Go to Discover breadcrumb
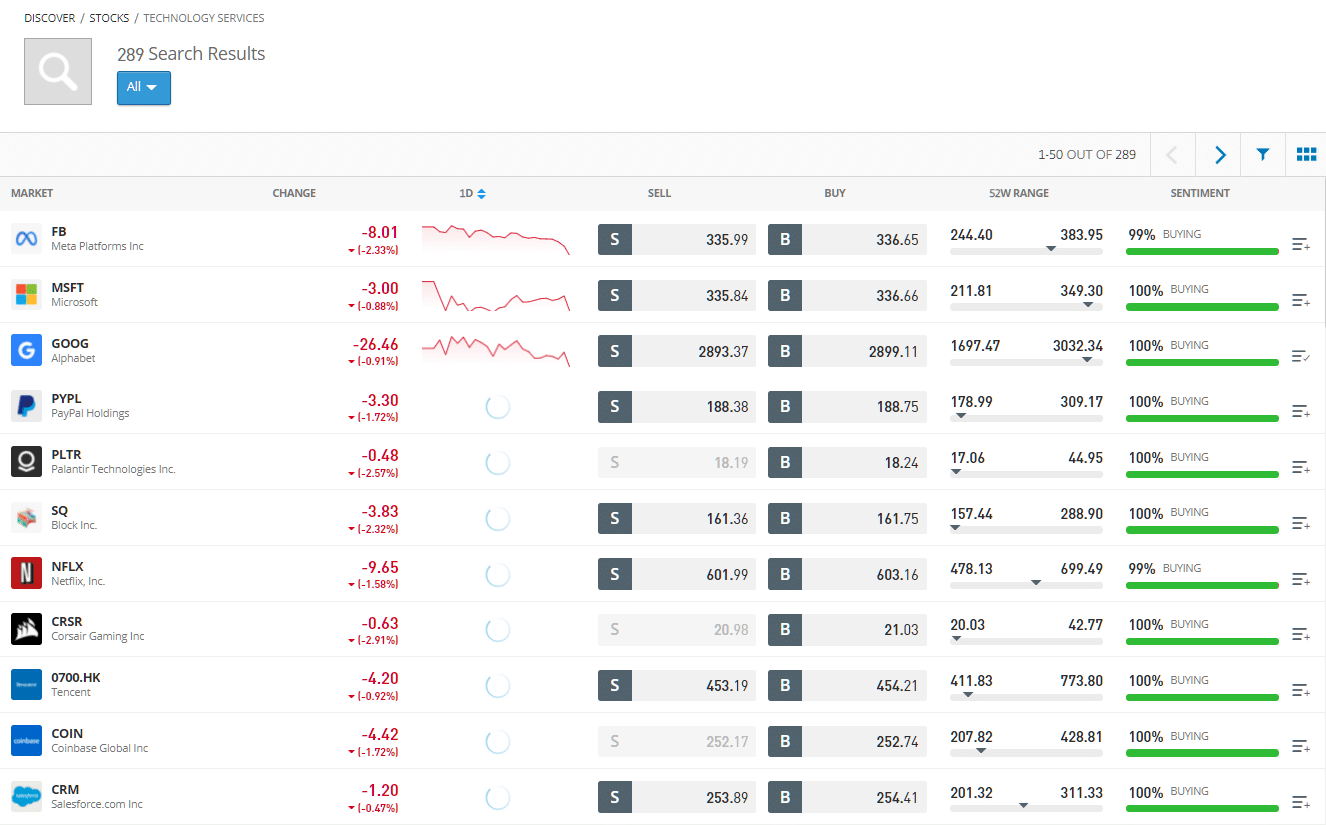The width and height of the screenshot is (1326, 825). [x=50, y=18]
